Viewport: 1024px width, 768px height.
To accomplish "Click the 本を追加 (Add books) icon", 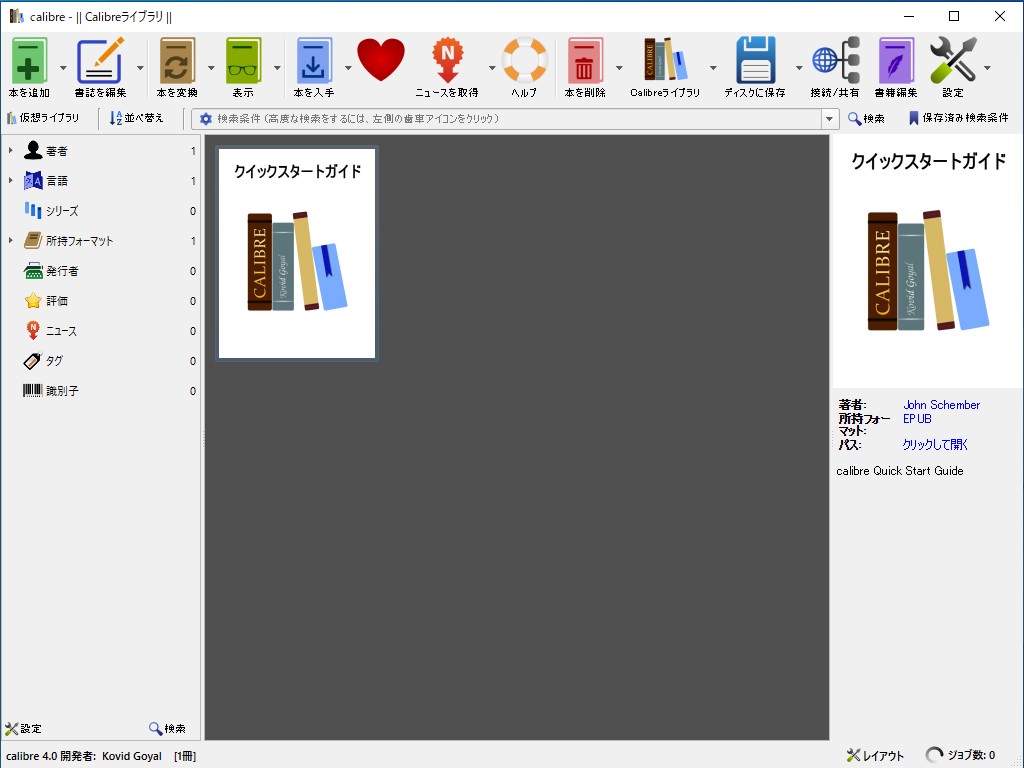I will click(27, 63).
